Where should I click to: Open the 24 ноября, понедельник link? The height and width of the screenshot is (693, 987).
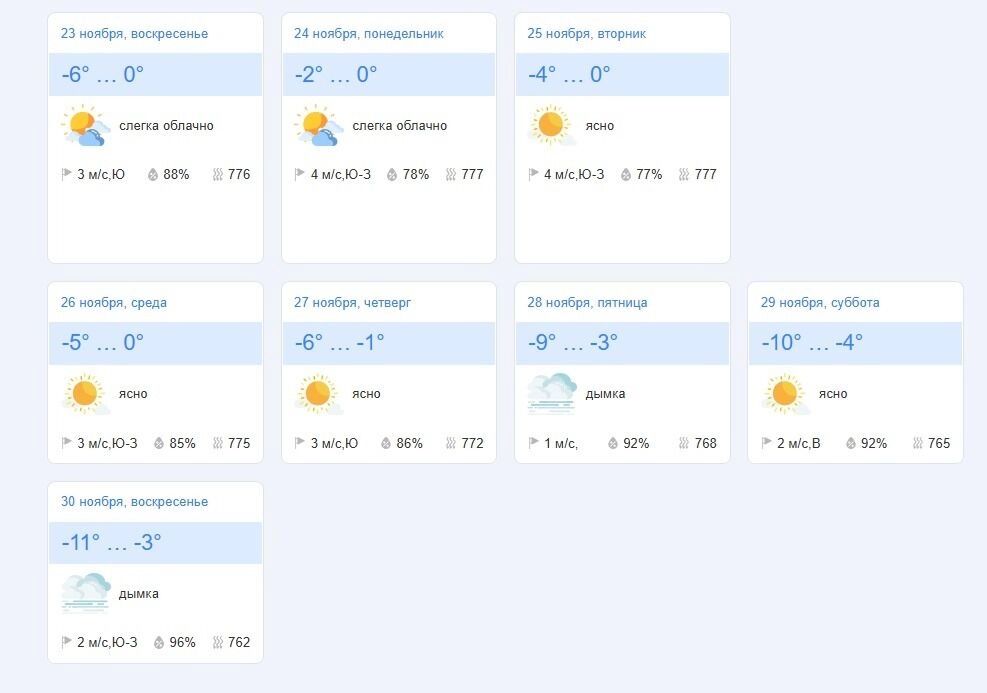(368, 33)
